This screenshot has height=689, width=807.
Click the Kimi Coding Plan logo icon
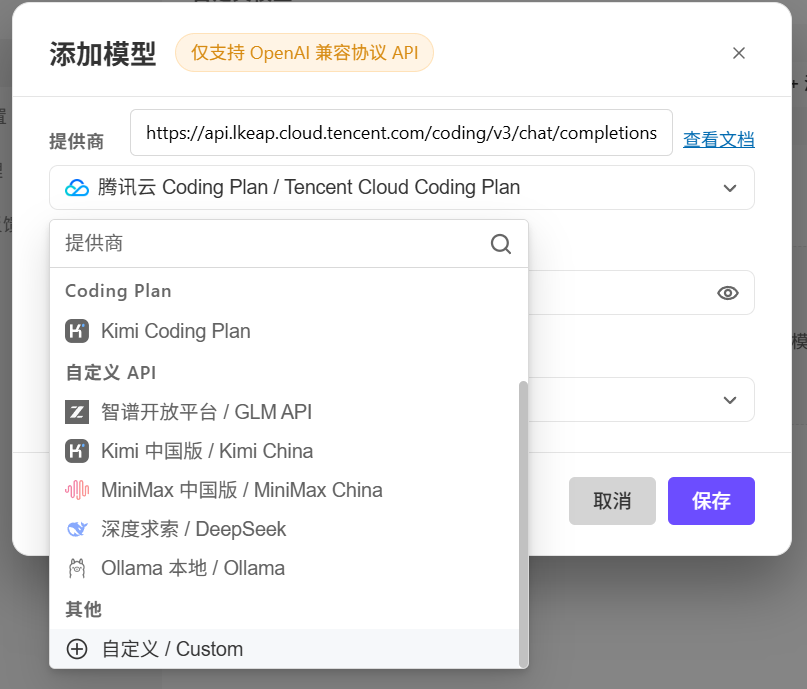coord(77,331)
